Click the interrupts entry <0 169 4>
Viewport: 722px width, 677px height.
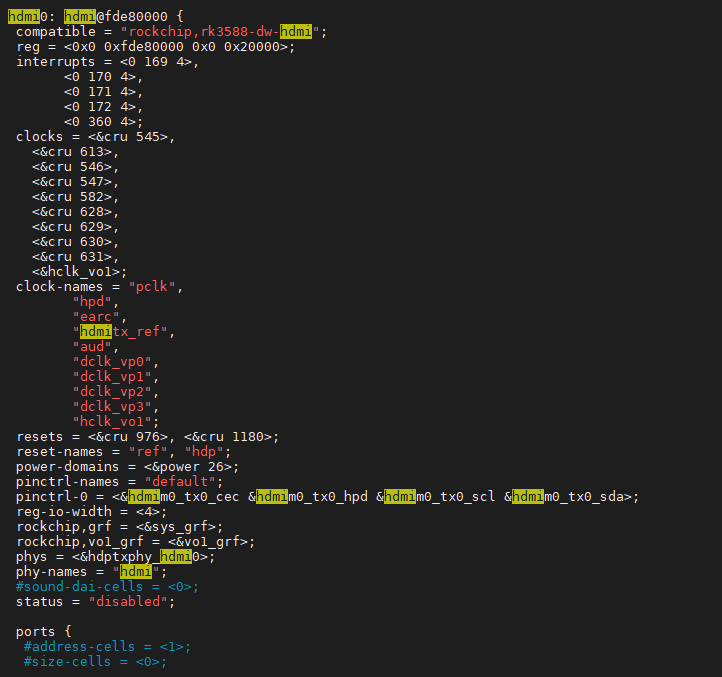tap(157, 62)
